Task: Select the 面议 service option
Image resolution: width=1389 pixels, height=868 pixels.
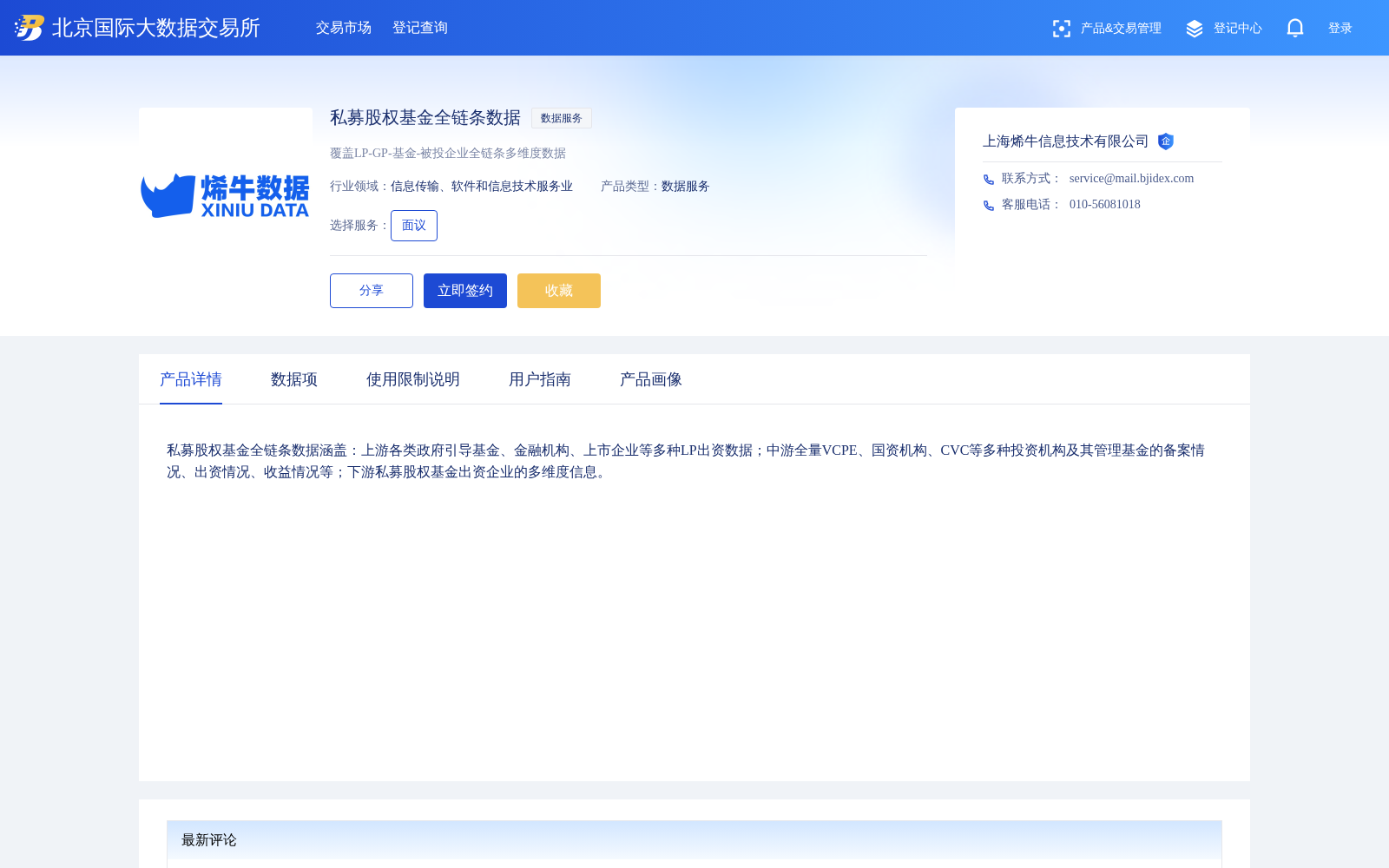Action: 414,226
